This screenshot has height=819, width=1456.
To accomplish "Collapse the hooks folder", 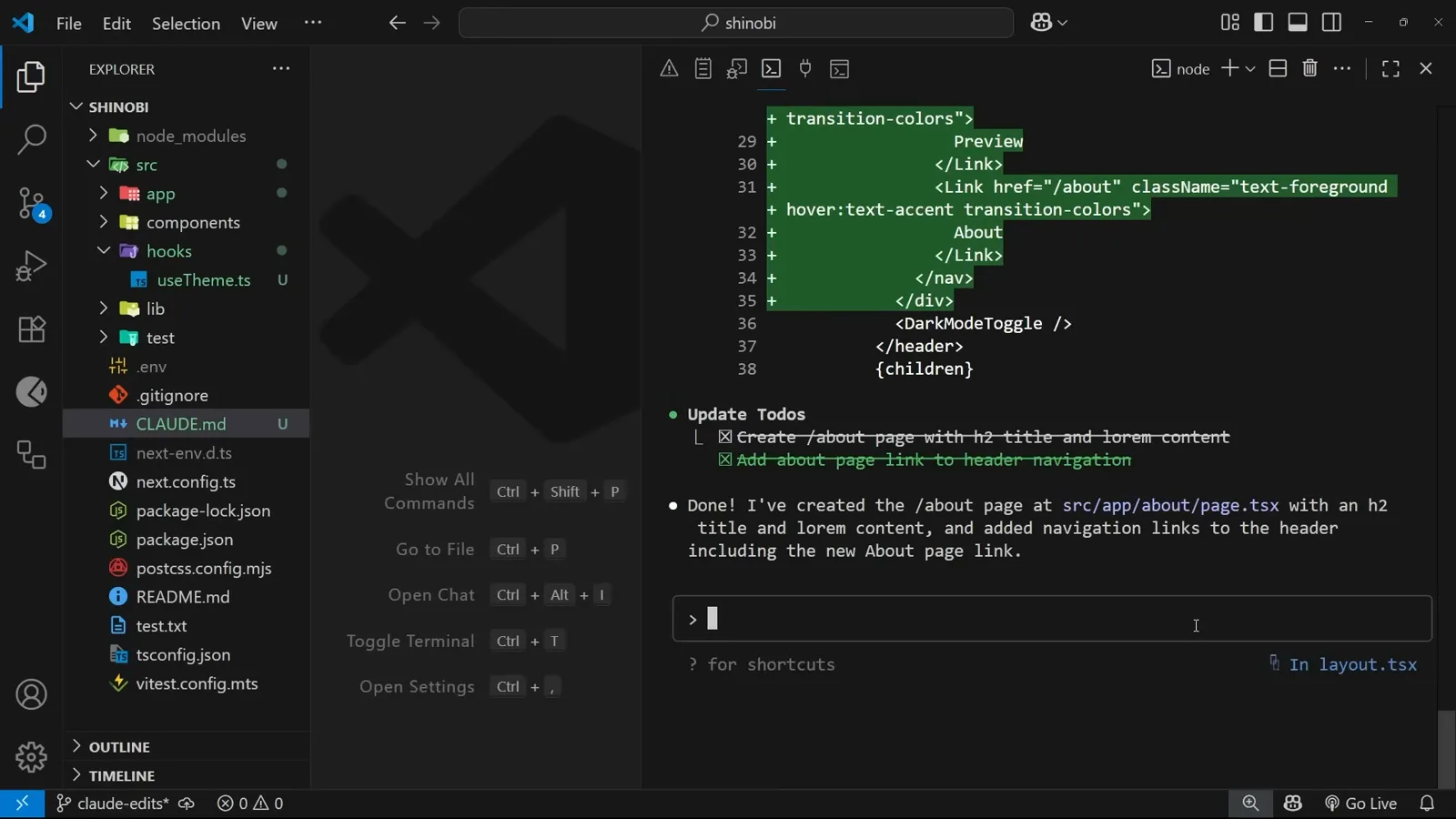I will tap(103, 251).
